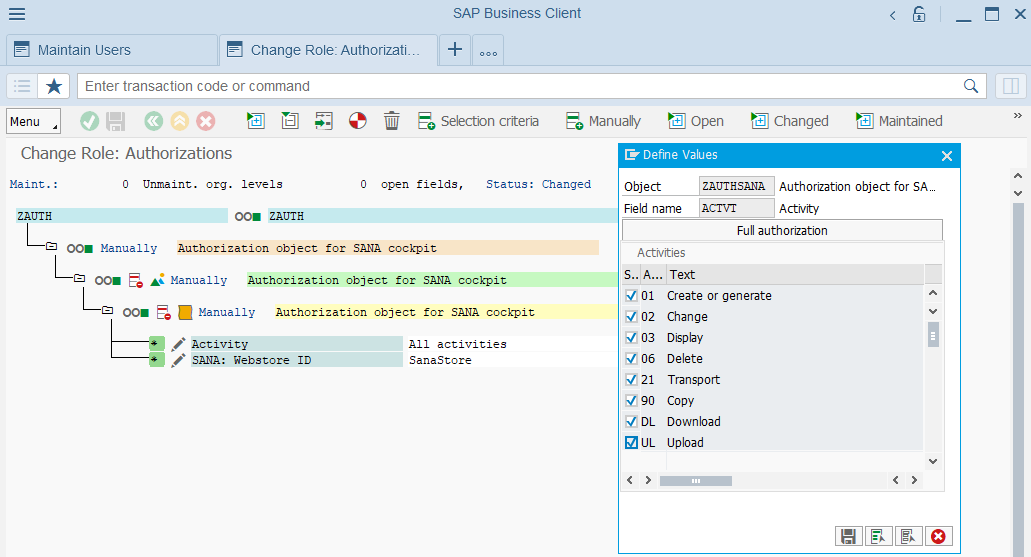Click the red Cancel icon in Define Values
Screen dimensions: 1031x557
(x=938, y=537)
